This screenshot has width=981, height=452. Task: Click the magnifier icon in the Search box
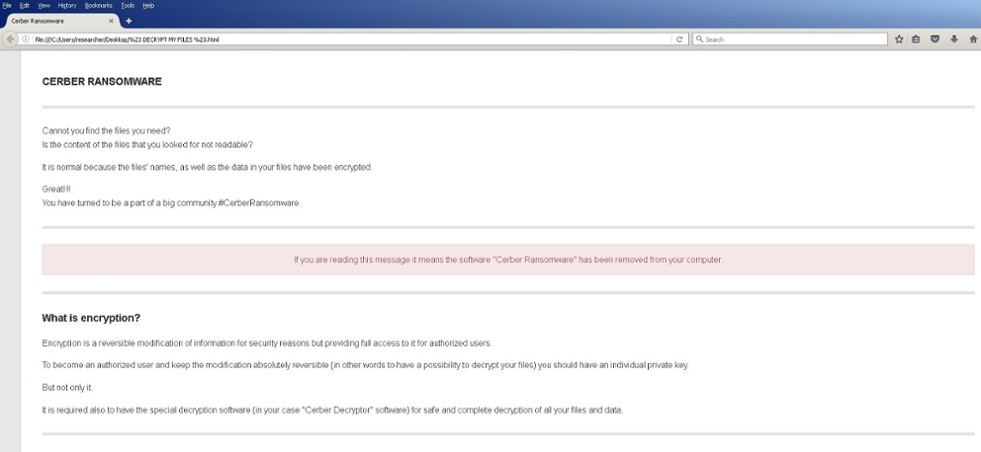(700, 39)
